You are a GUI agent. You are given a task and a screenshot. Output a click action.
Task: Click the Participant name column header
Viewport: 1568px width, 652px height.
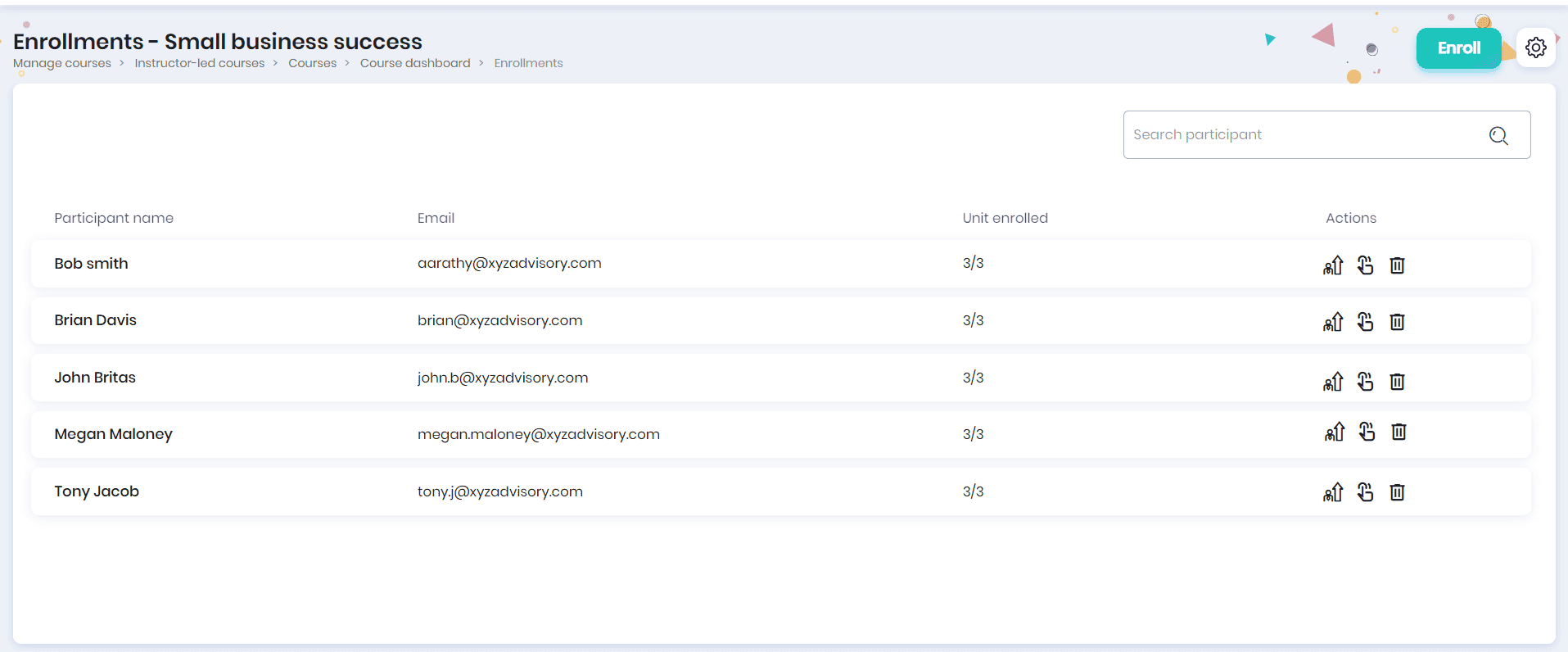tap(114, 218)
